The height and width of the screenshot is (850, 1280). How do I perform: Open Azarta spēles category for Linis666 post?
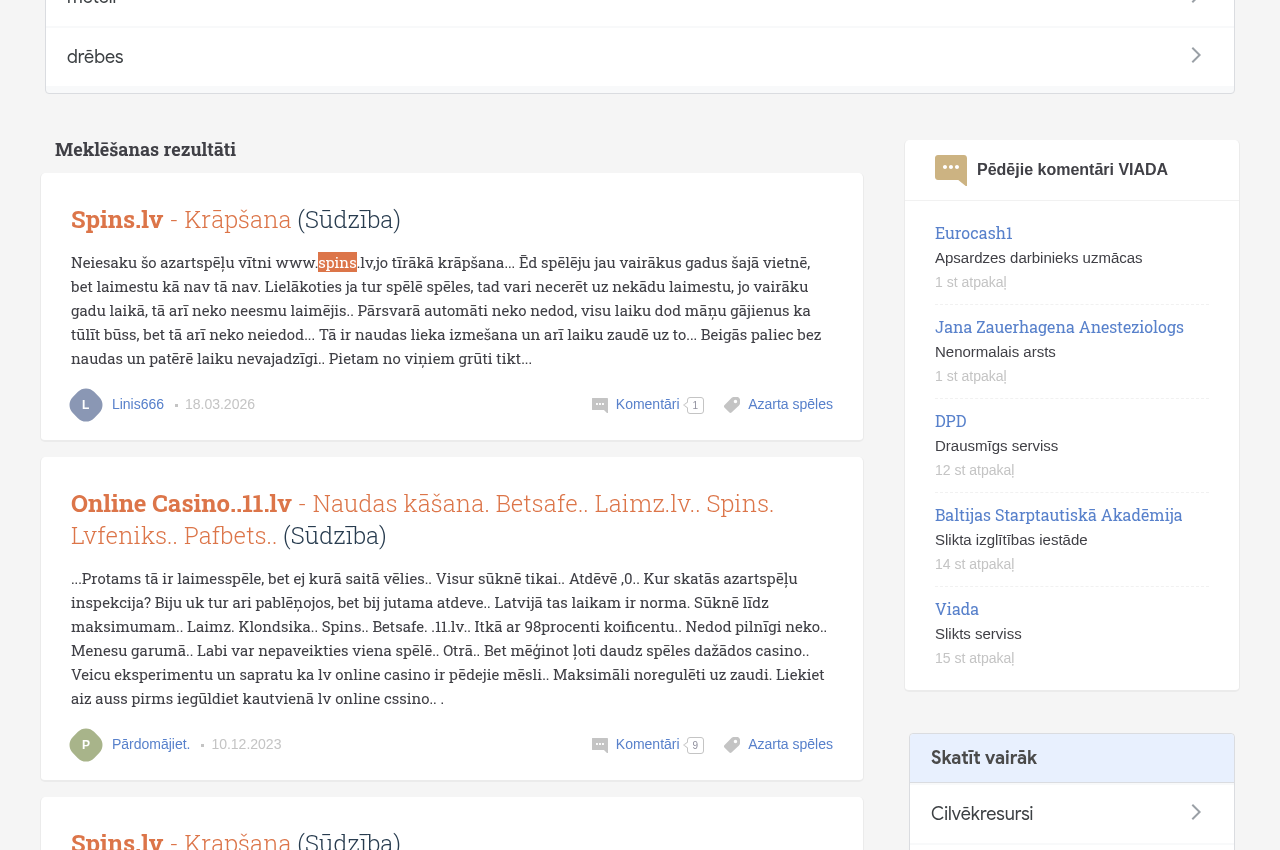(790, 405)
